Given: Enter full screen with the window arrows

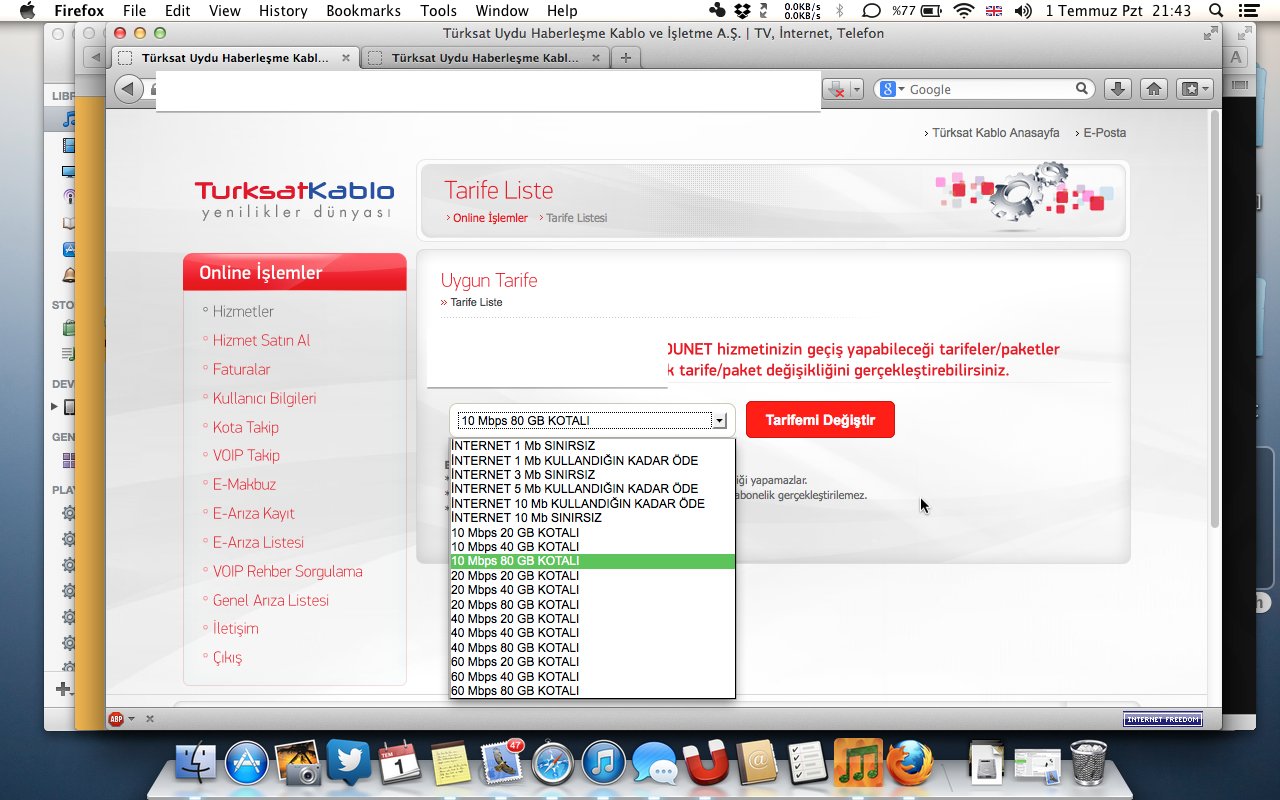Looking at the screenshot, I should coord(1211,33).
